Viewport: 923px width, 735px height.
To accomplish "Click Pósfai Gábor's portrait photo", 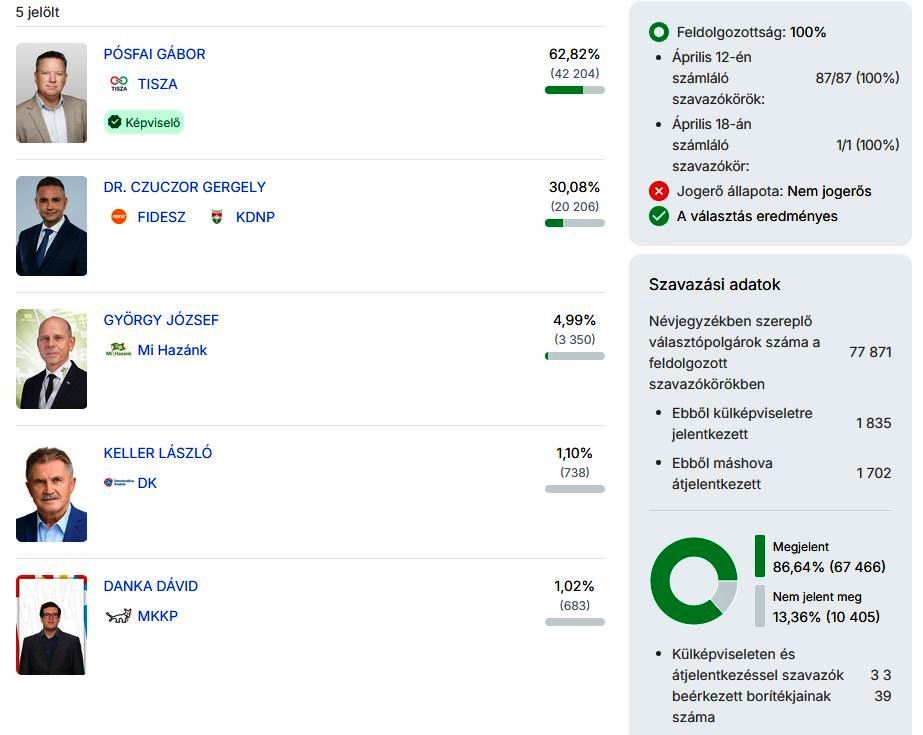I will [52, 93].
